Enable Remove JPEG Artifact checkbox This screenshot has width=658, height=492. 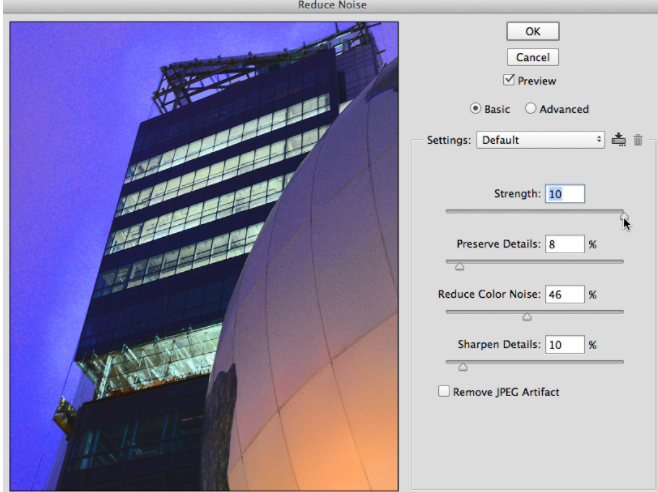444,392
